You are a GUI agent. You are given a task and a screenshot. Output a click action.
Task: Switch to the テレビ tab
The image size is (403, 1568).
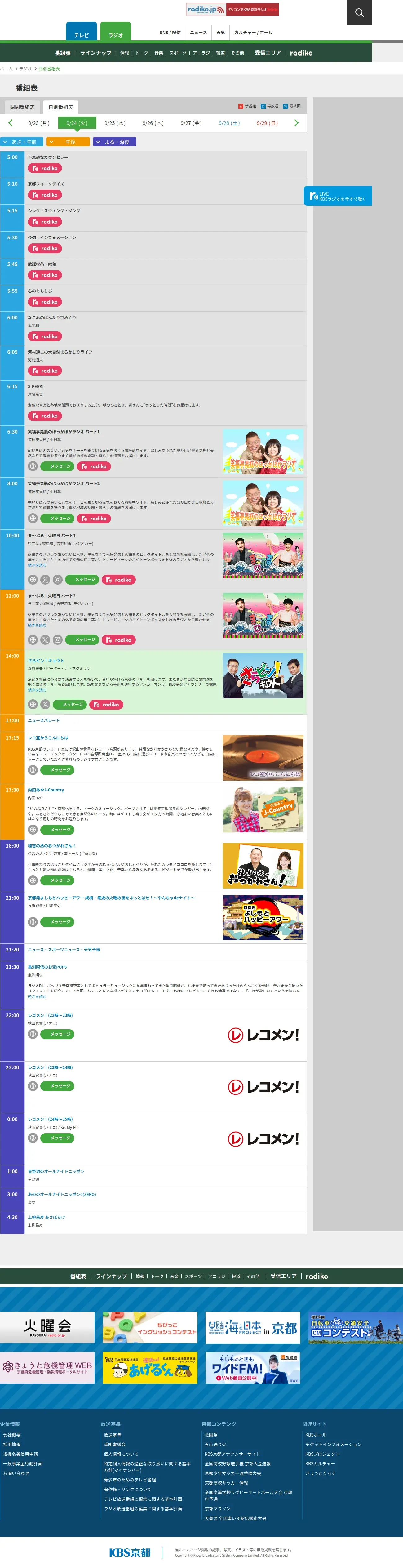click(82, 32)
